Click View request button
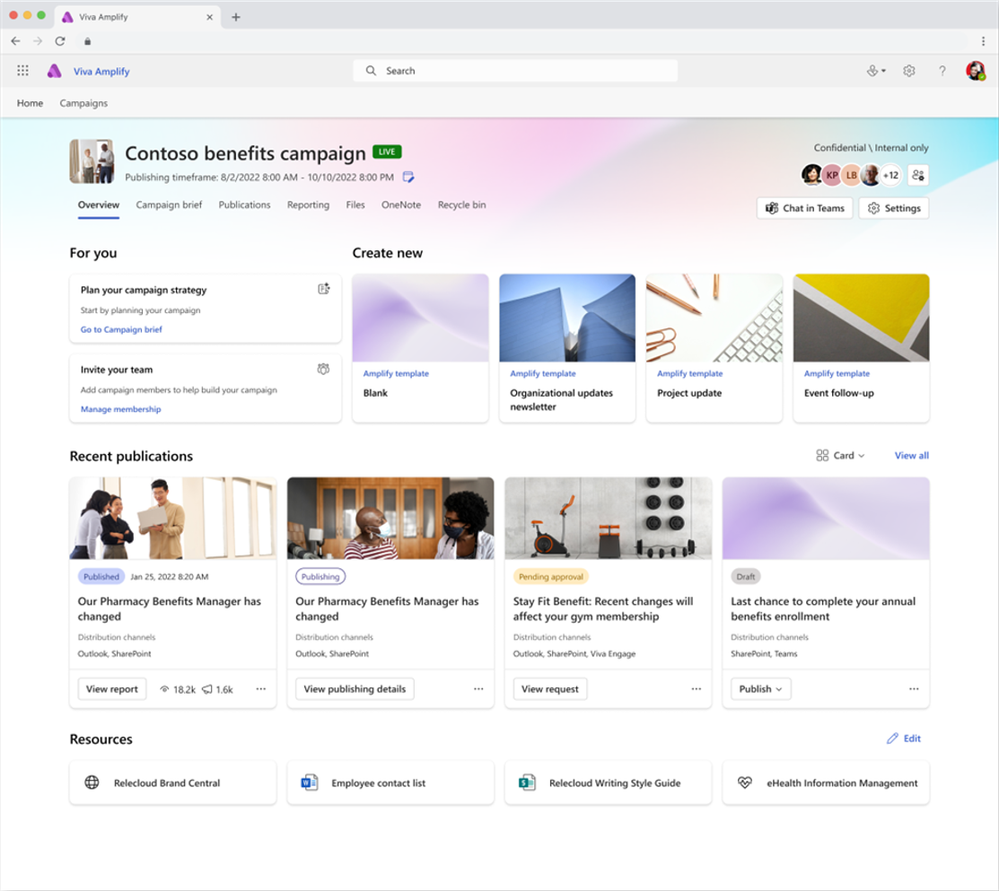This screenshot has height=891, width=999. pyautogui.click(x=550, y=689)
